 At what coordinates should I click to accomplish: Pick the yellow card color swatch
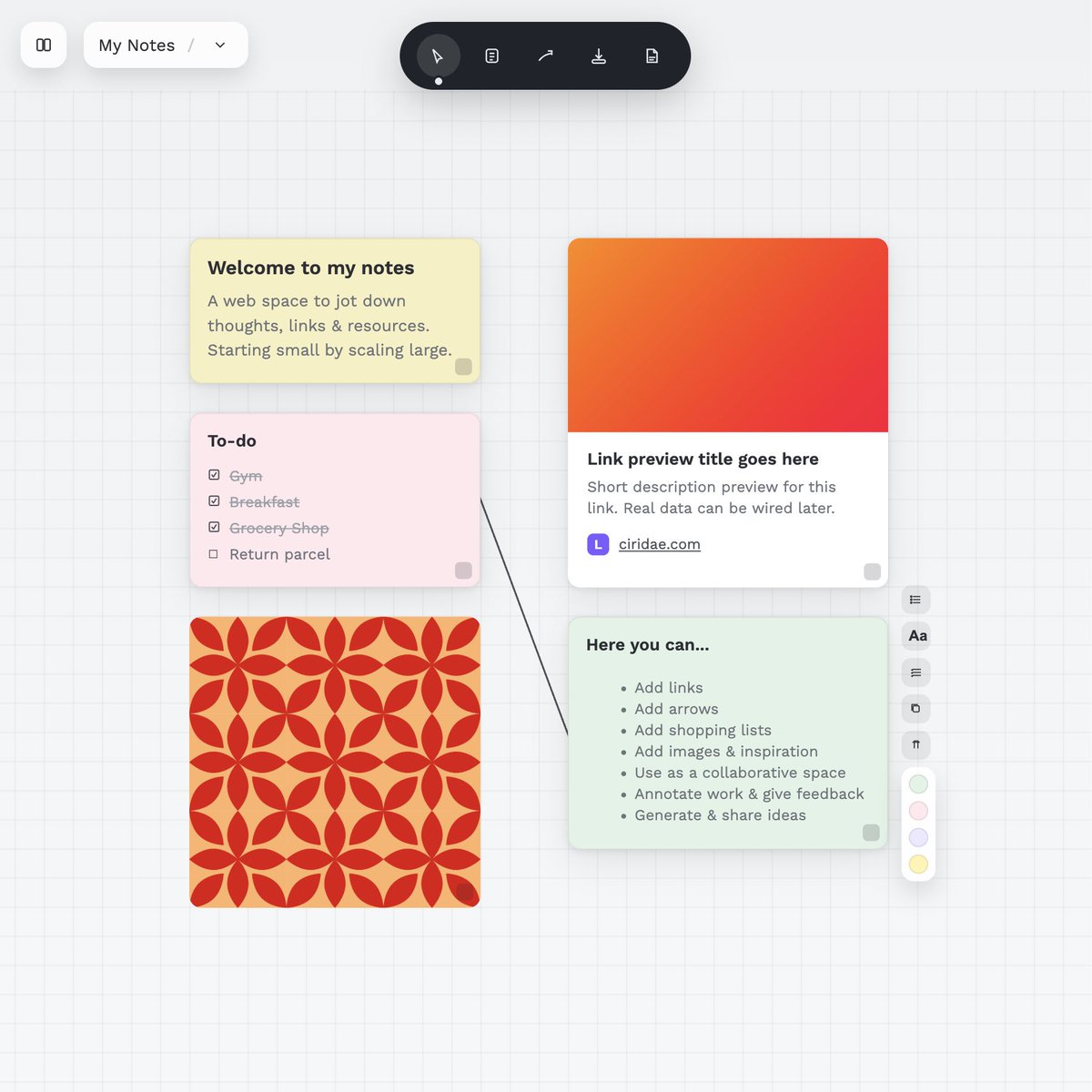[918, 864]
